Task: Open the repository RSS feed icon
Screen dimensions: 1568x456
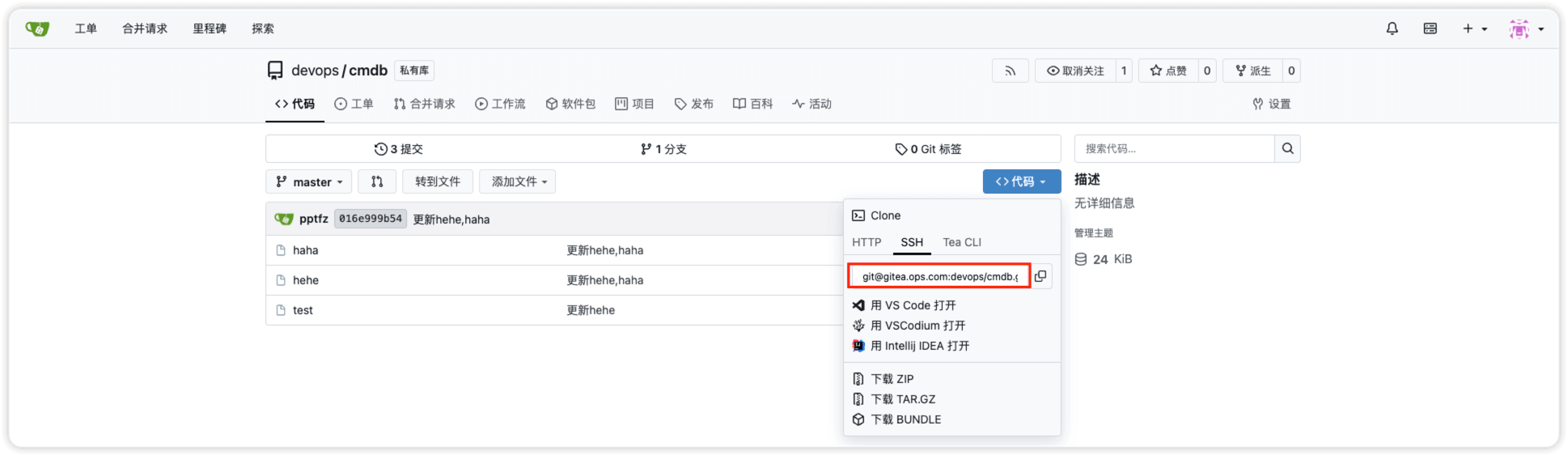Action: pyautogui.click(x=1010, y=70)
